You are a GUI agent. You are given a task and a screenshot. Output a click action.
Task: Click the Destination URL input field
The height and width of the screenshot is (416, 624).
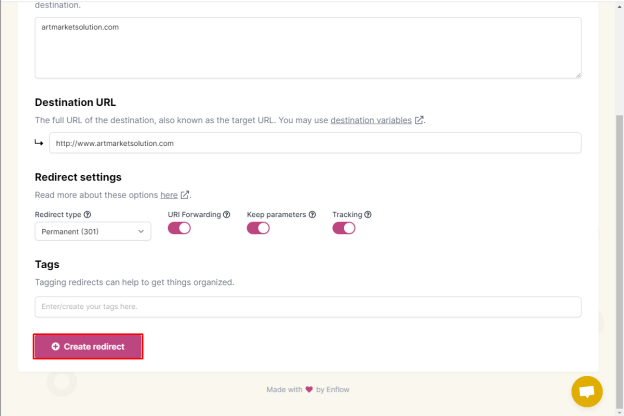click(x=315, y=143)
